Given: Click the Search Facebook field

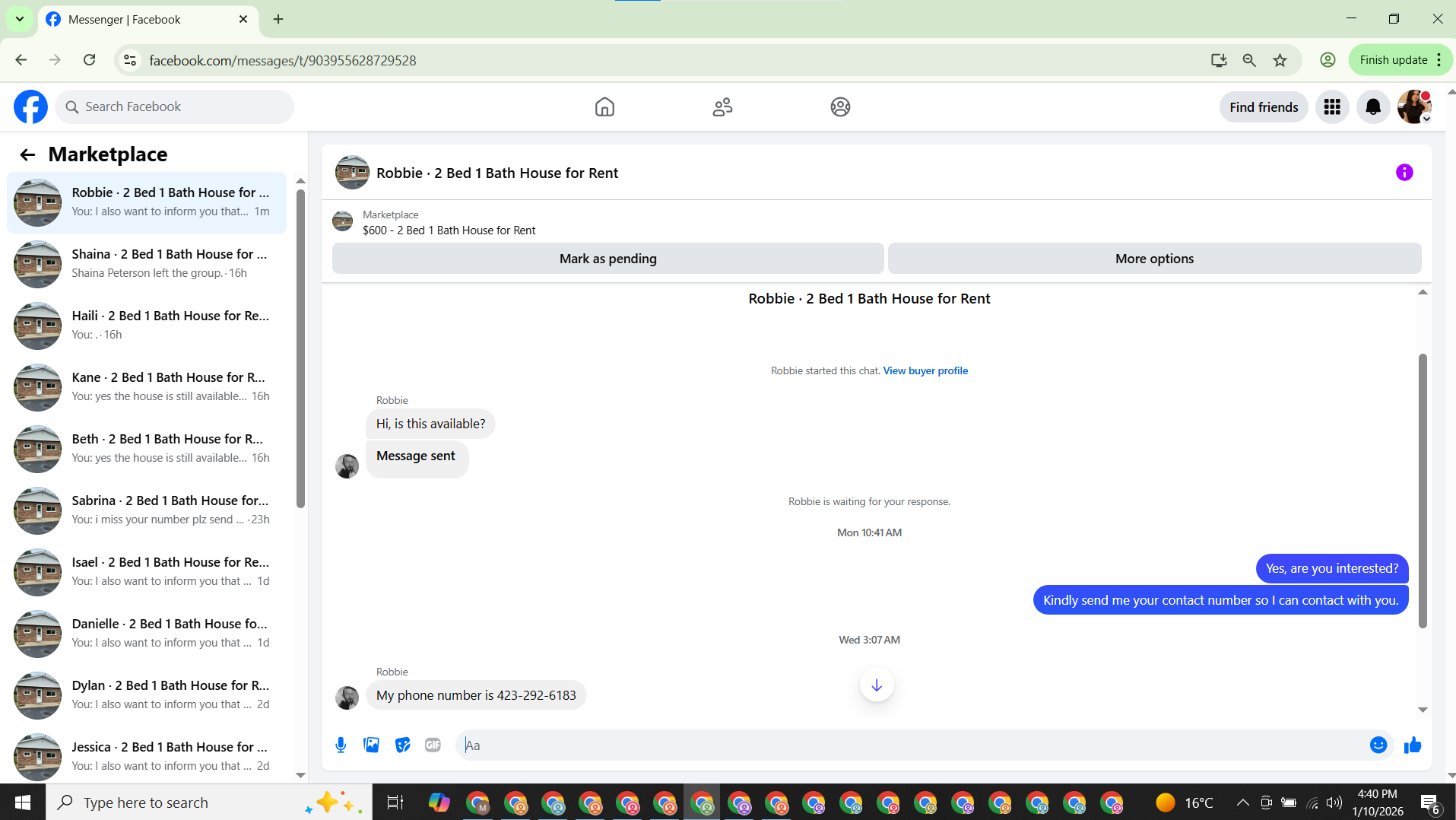Looking at the screenshot, I should (x=174, y=106).
